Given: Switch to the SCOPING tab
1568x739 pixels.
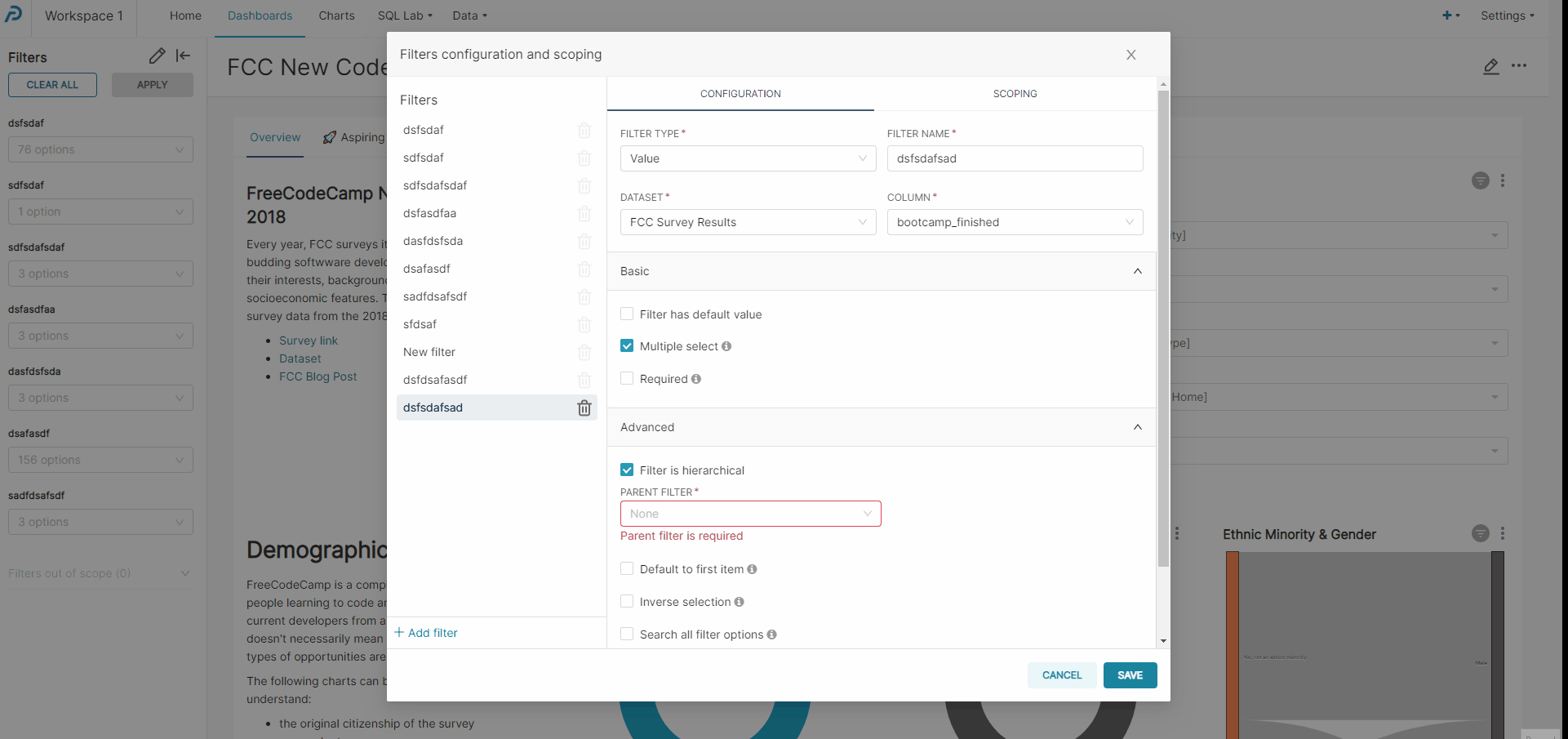Looking at the screenshot, I should tap(1015, 93).
